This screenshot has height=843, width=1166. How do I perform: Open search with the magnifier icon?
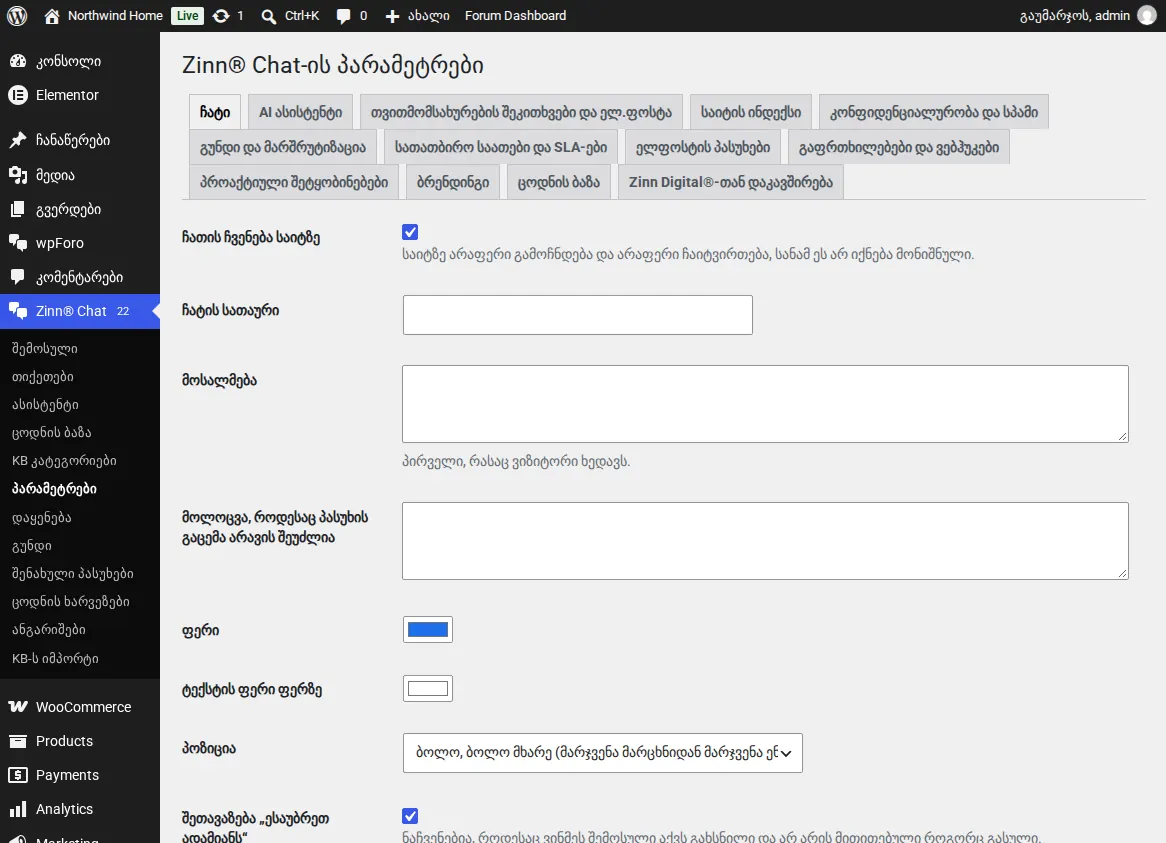268,16
